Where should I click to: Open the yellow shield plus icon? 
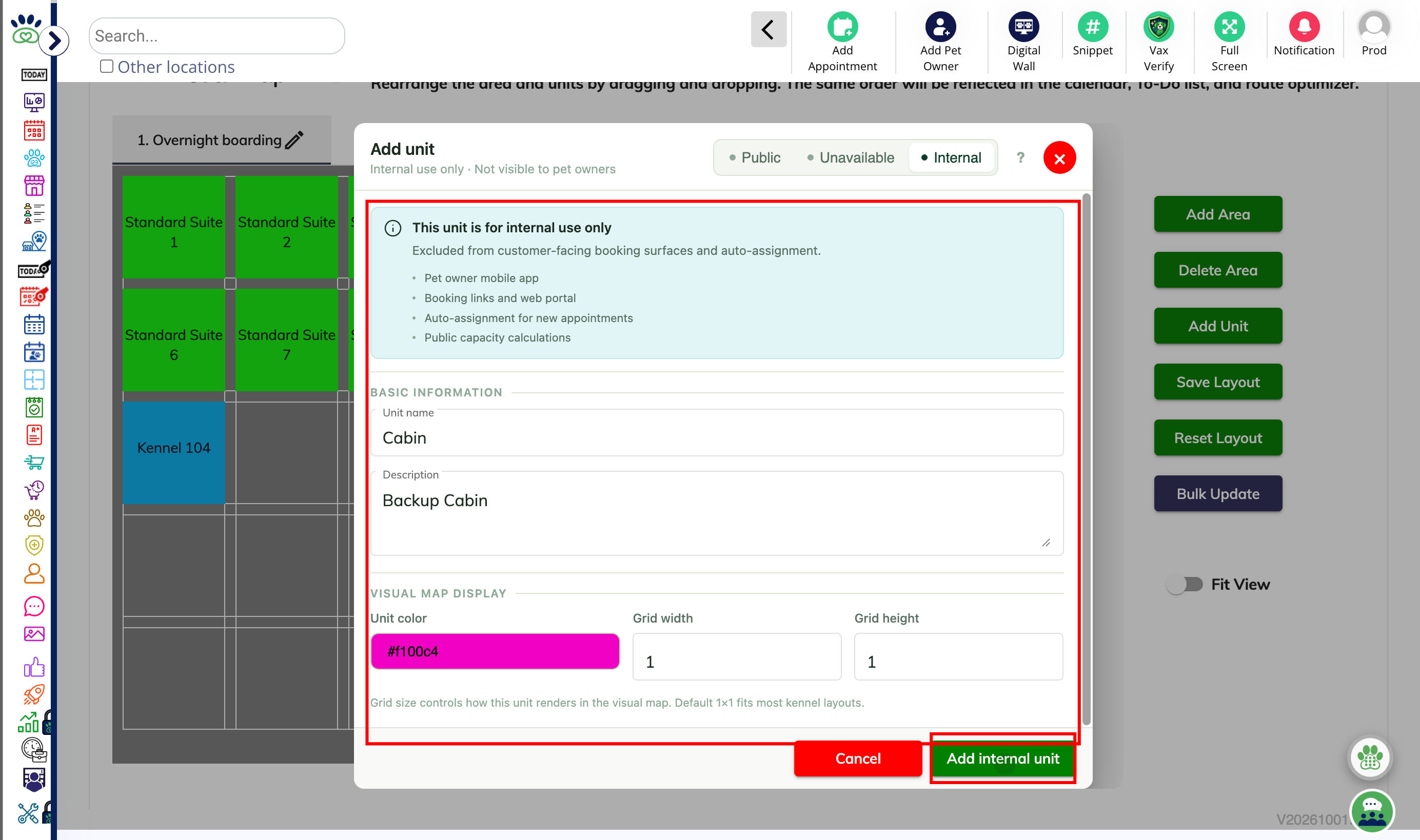click(34, 545)
